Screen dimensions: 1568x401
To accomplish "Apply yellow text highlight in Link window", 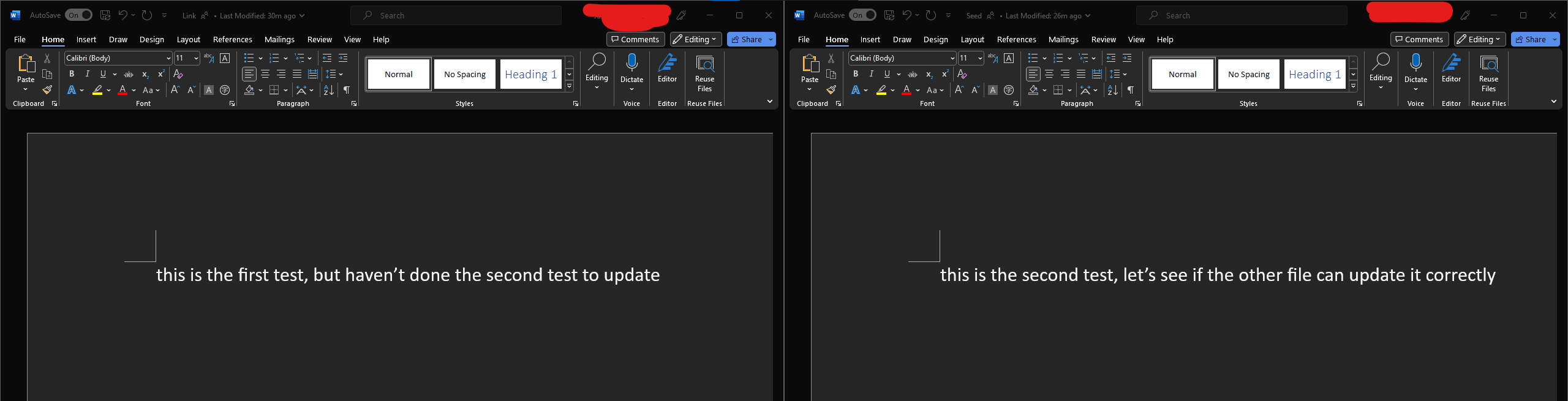I will (97, 90).
